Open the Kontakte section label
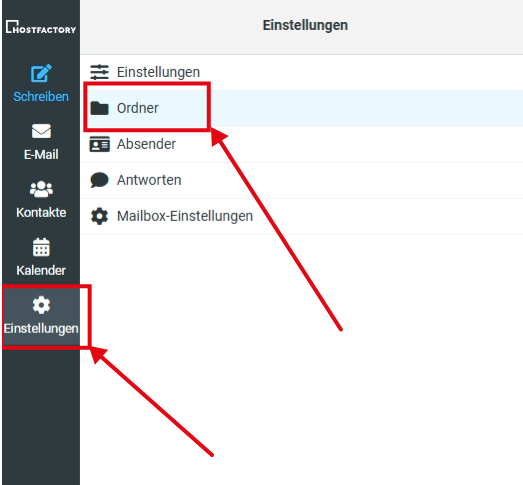The image size is (523, 485). point(41,212)
